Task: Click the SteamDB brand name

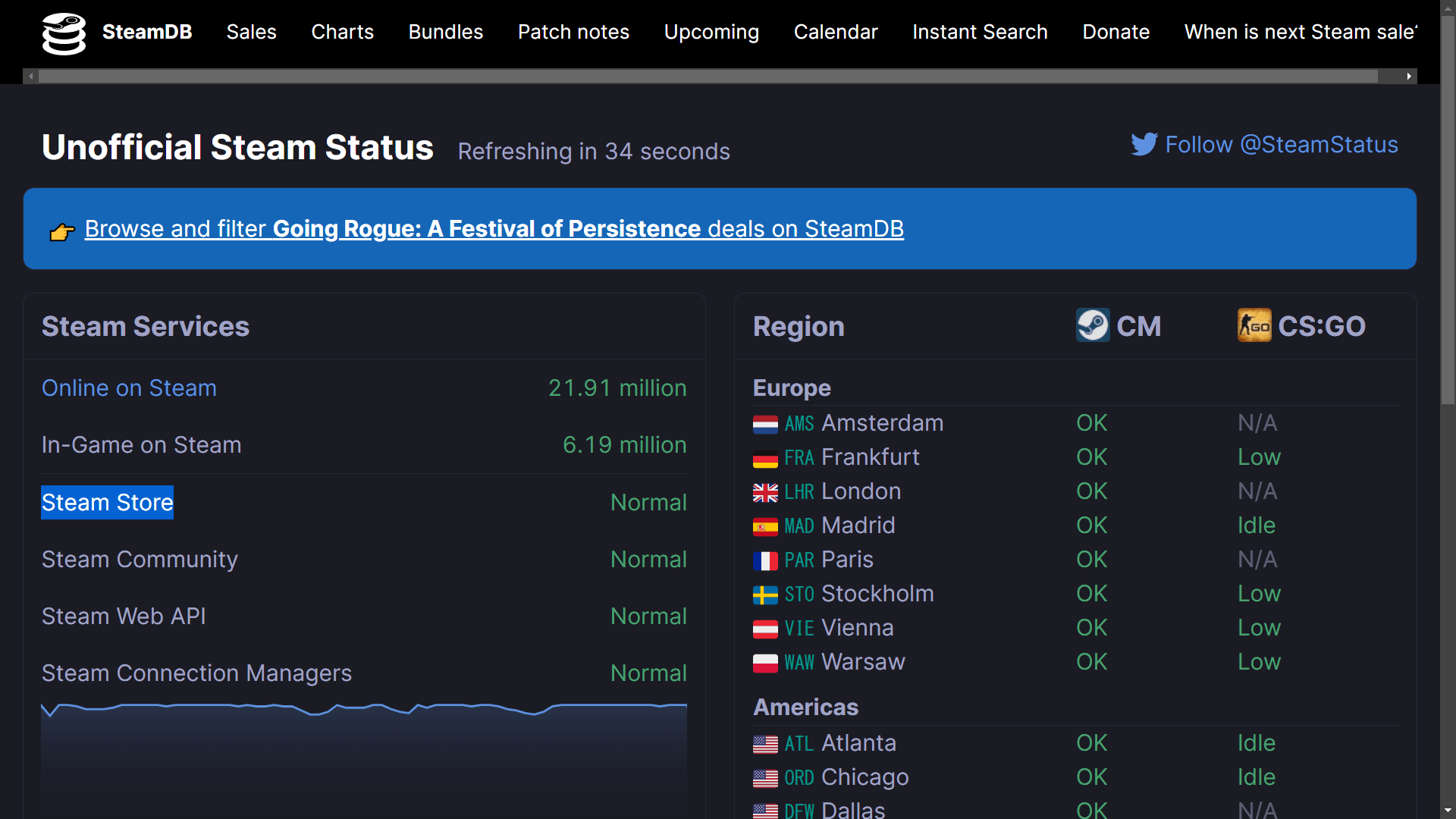Action: [x=147, y=32]
